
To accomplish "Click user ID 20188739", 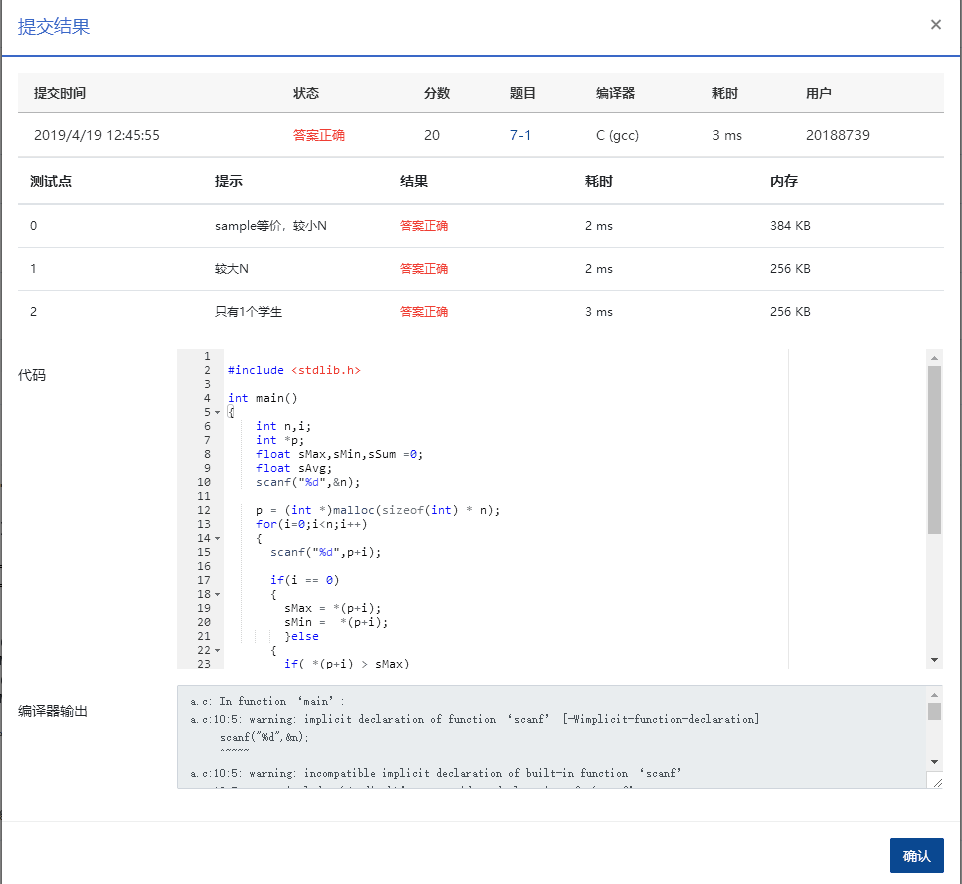I will coord(837,135).
